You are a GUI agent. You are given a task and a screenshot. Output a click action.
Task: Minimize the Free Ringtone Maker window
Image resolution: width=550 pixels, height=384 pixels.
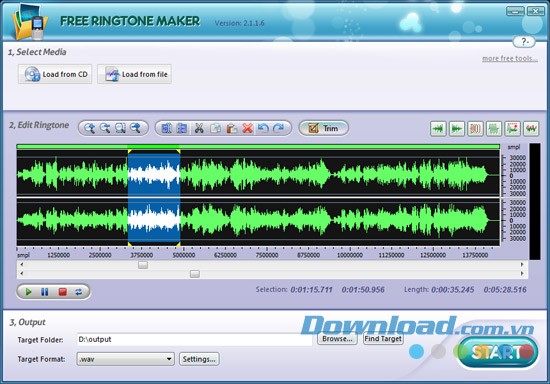tap(515, 11)
